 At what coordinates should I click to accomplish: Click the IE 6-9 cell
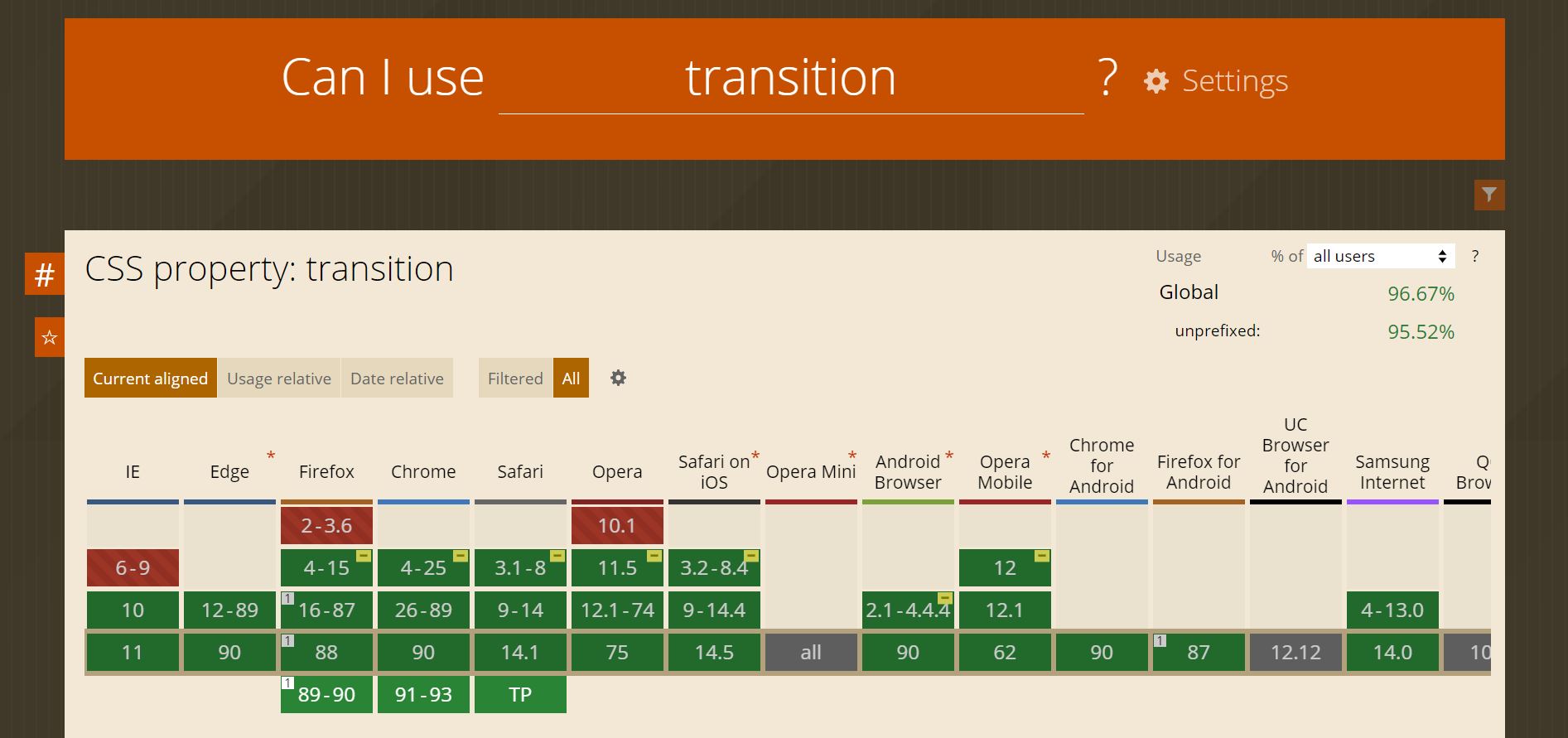(x=133, y=567)
